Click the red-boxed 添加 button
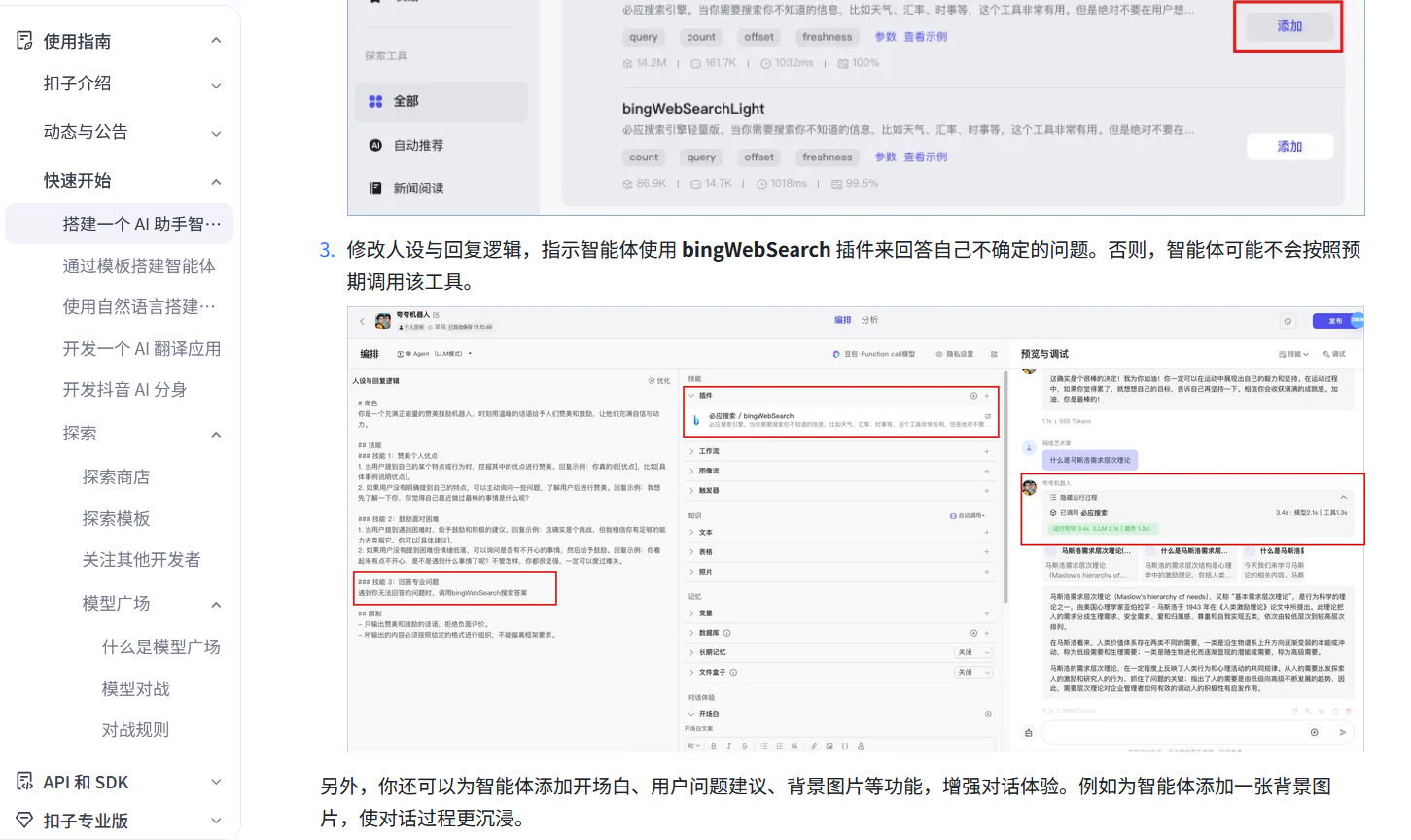 point(1288,26)
